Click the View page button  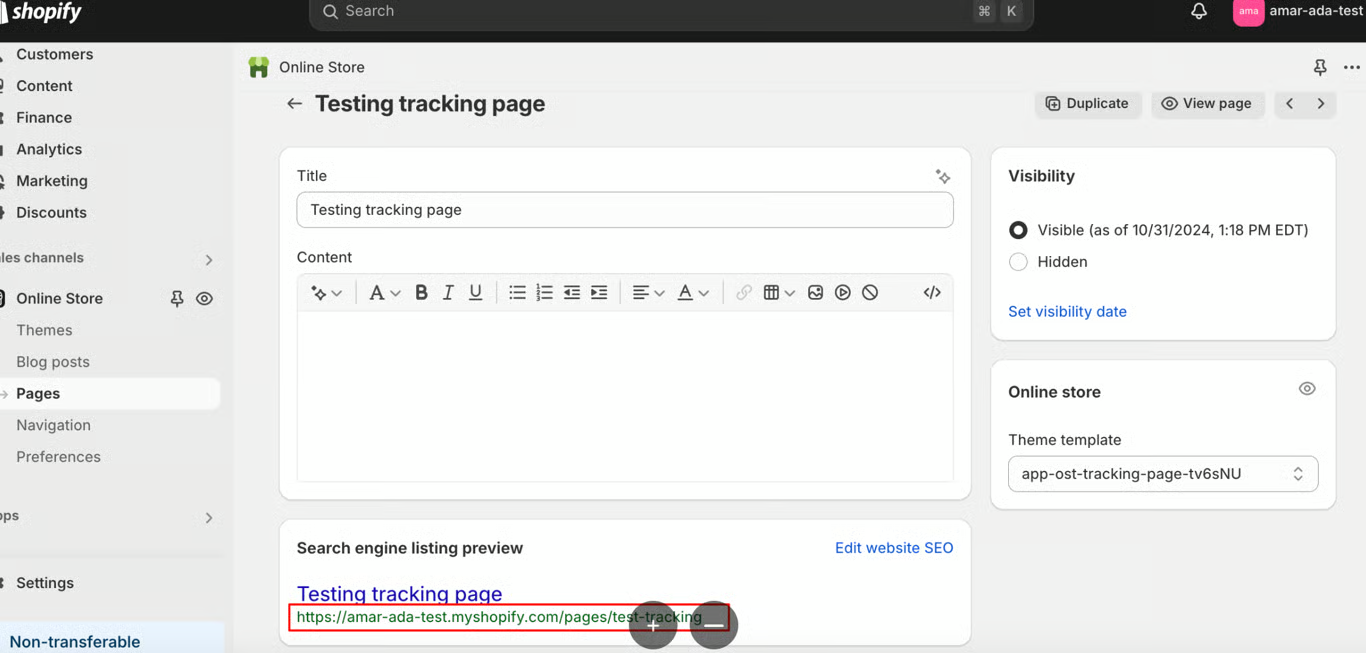click(1207, 103)
